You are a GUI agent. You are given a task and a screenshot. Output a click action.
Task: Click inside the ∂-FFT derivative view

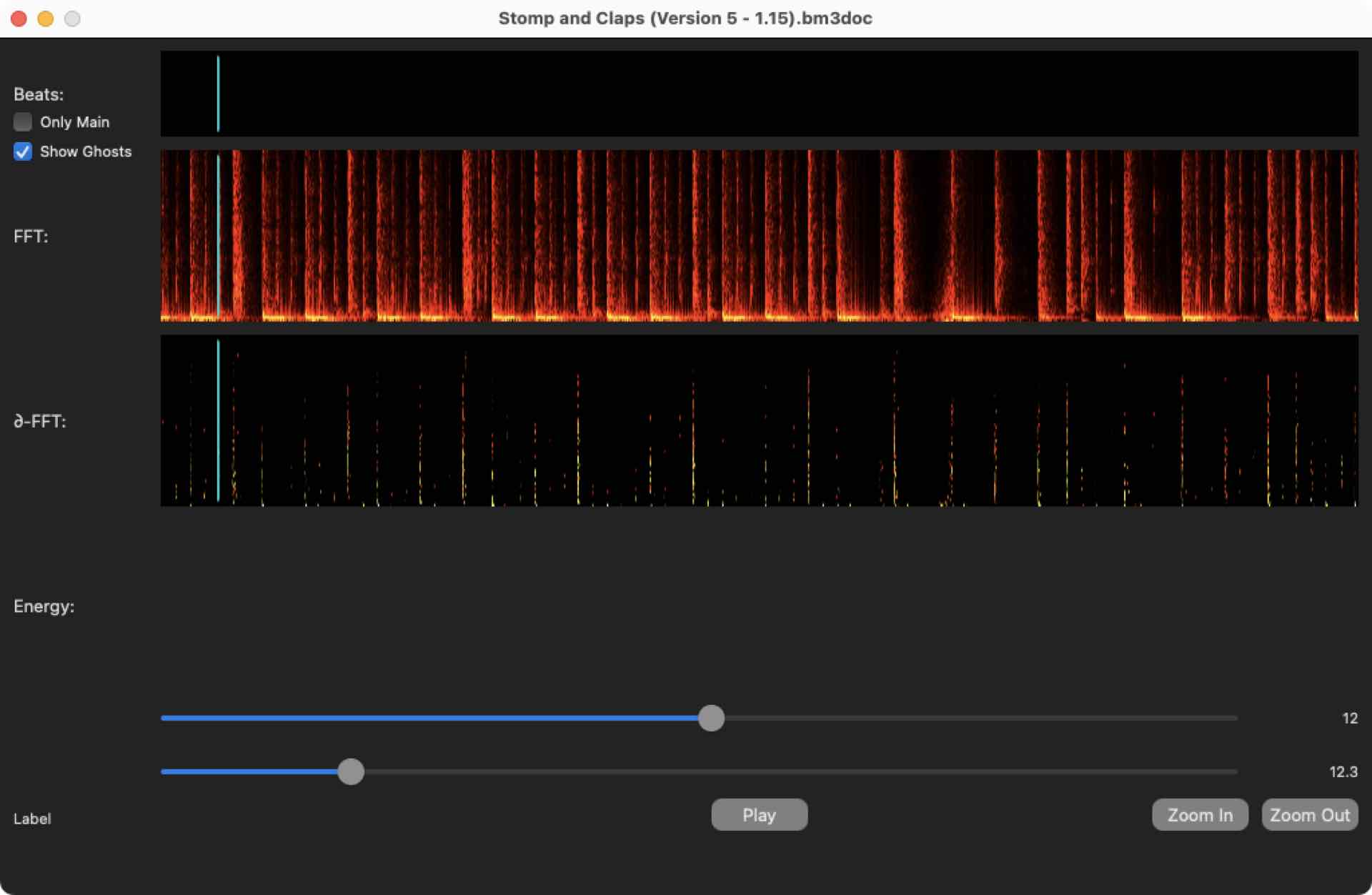click(759, 420)
